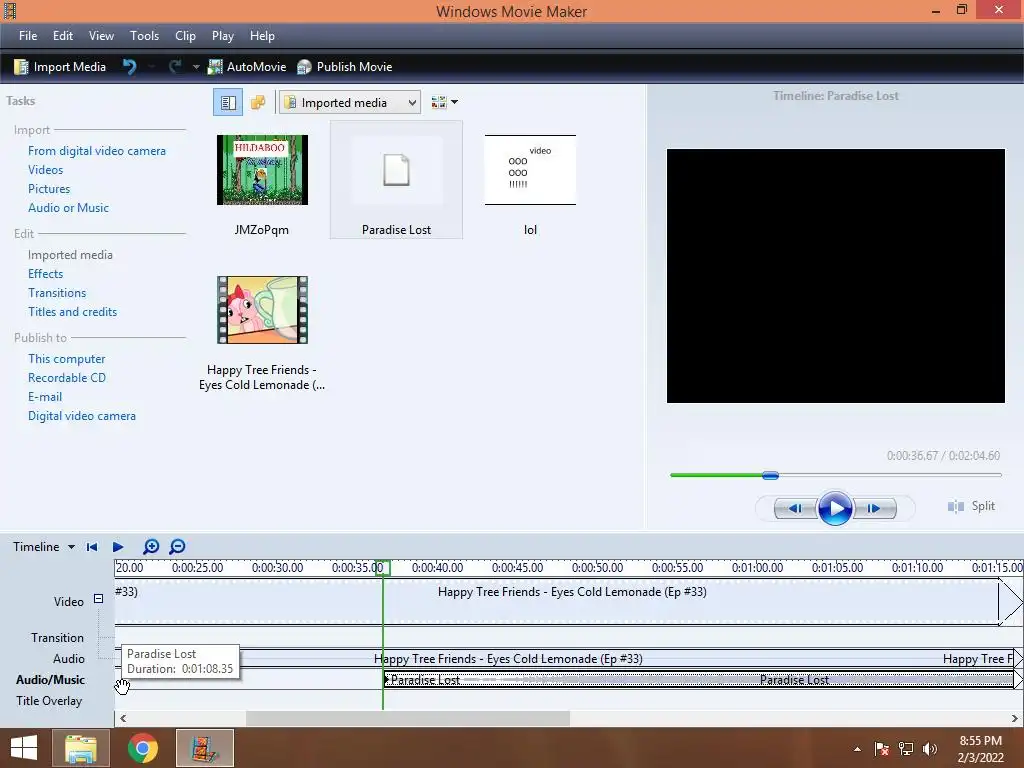Publish to This computer
Image resolution: width=1024 pixels, height=768 pixels.
[x=67, y=359]
